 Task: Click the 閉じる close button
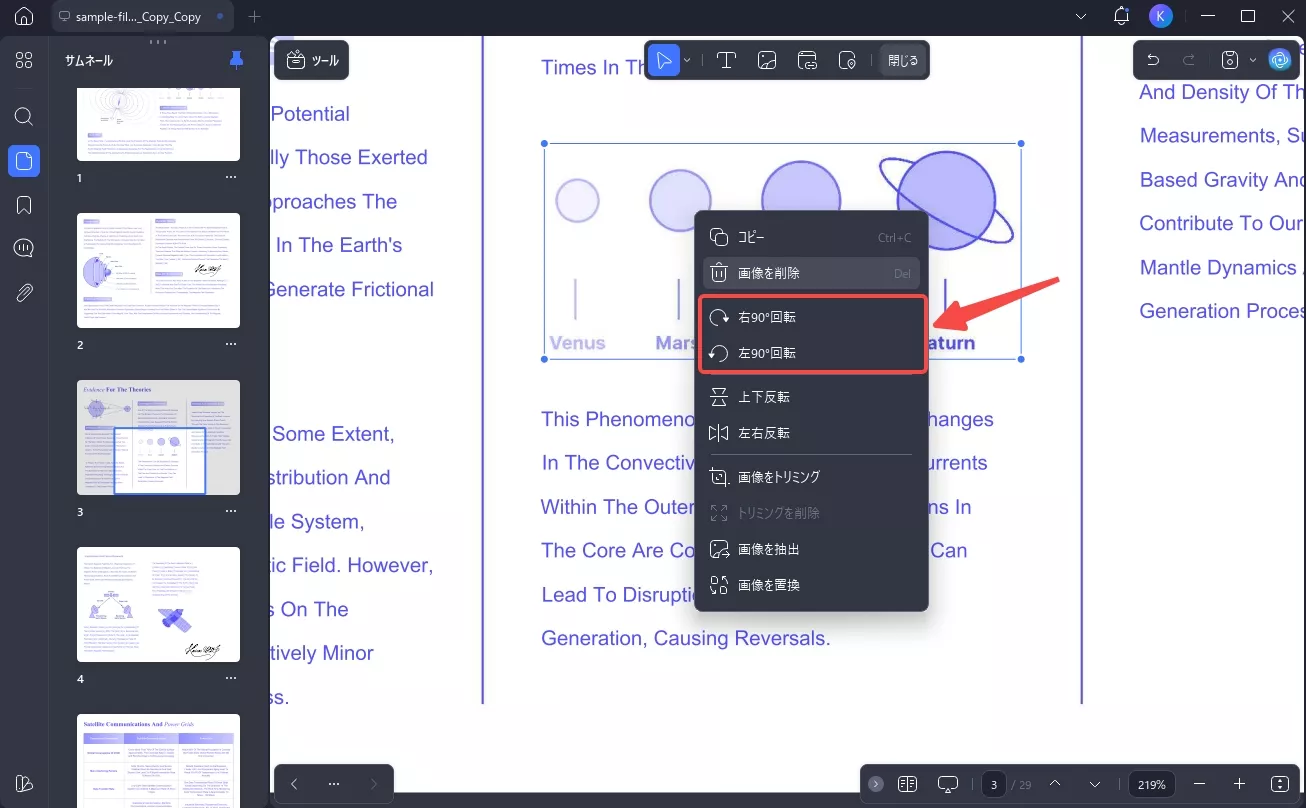[903, 60]
